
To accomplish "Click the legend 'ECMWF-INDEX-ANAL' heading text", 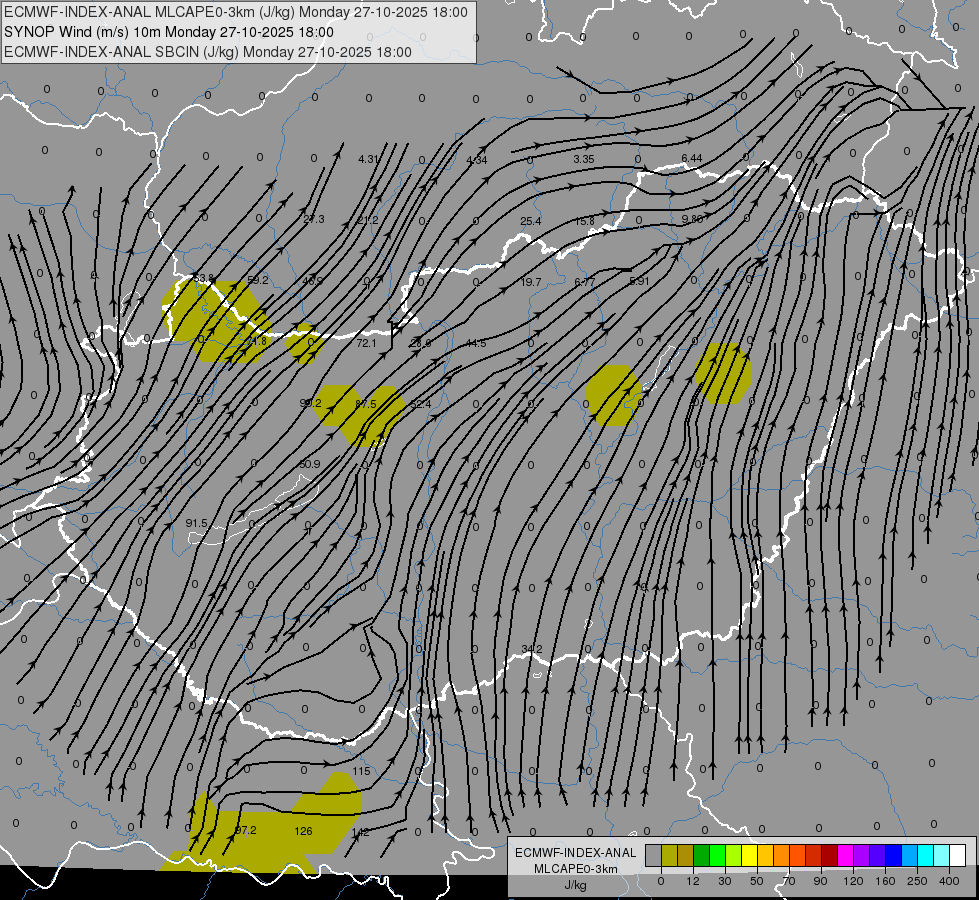I will [x=576, y=853].
